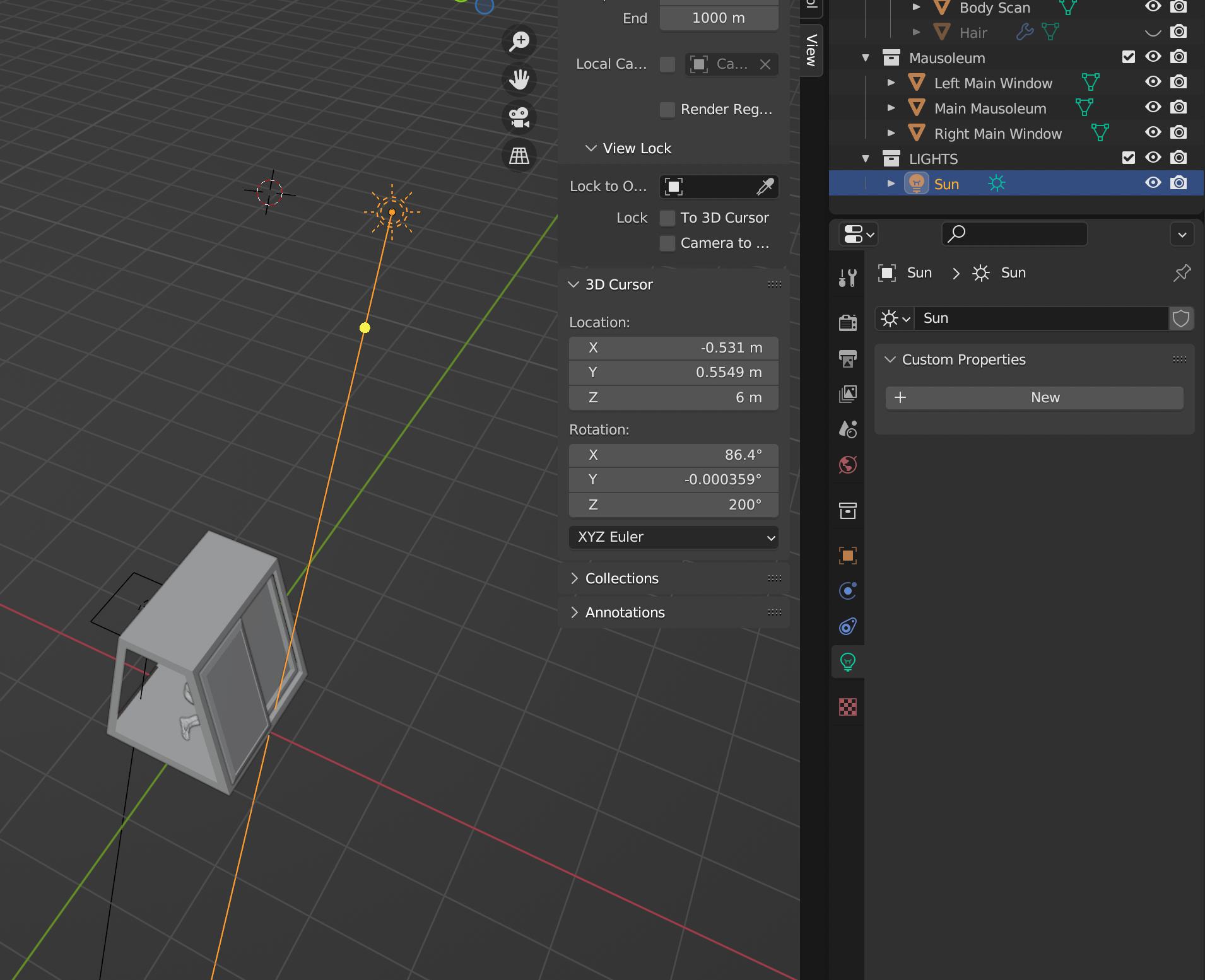Uncheck the LIGHTS collection checkbox
1205x980 pixels.
point(1128,158)
